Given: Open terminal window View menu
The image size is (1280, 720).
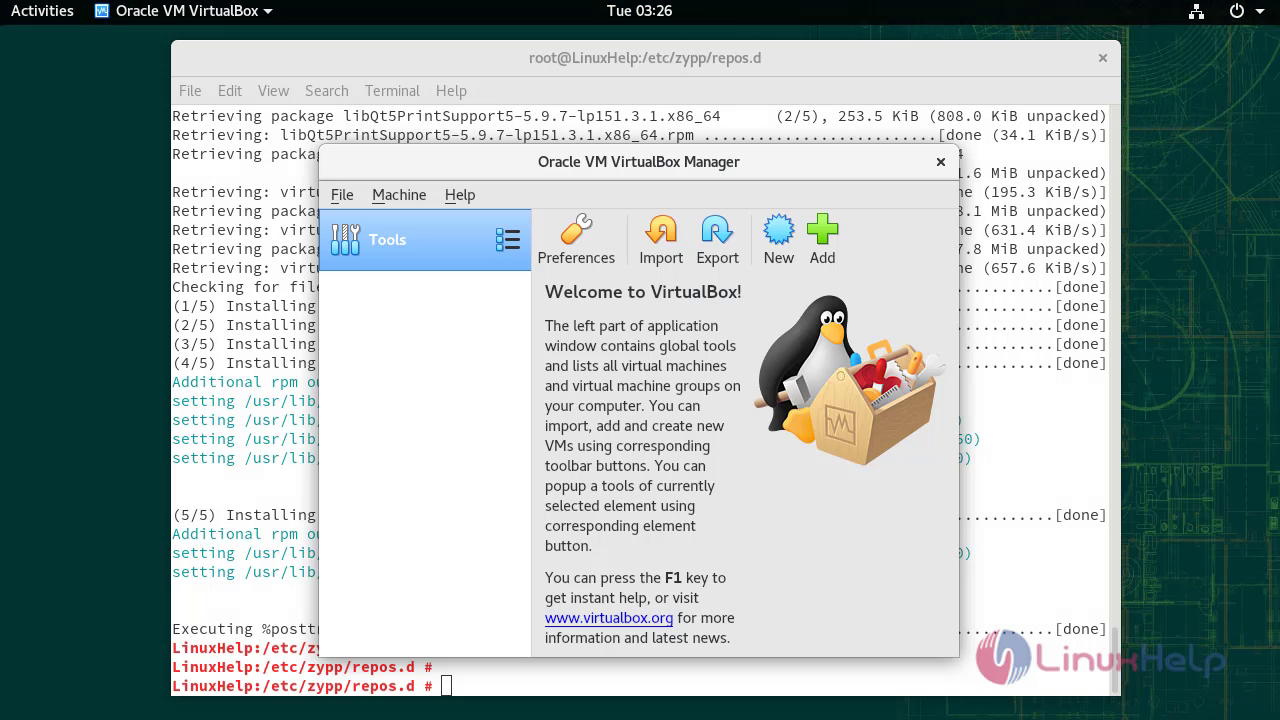Looking at the screenshot, I should coord(273,90).
